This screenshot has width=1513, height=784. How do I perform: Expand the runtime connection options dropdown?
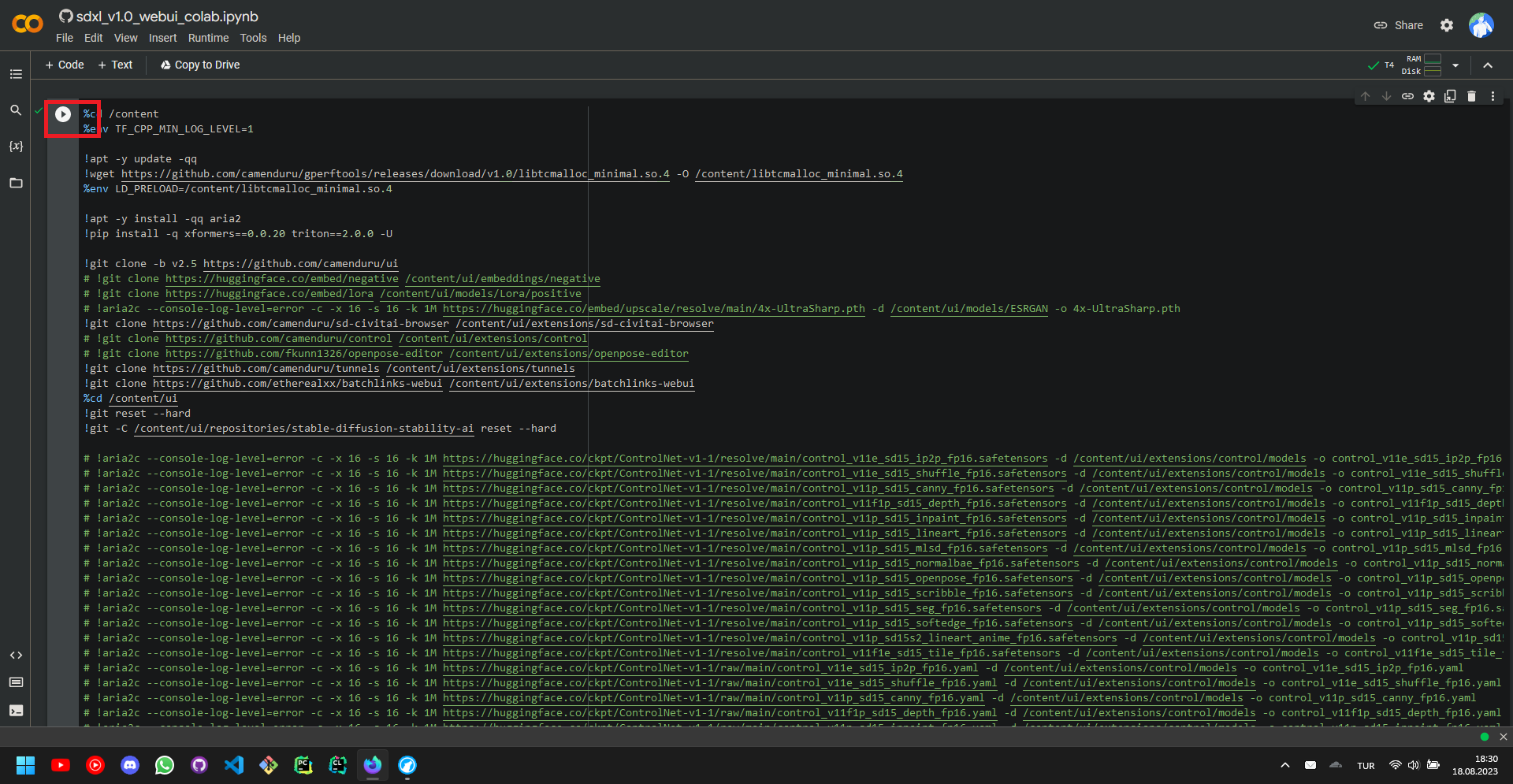click(1455, 65)
